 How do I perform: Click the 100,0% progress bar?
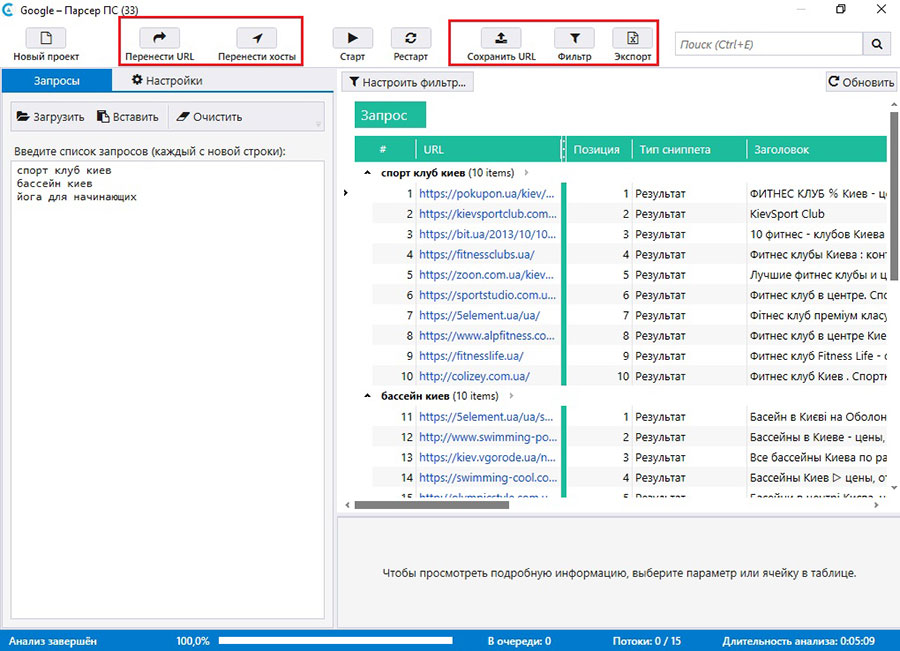(336, 640)
